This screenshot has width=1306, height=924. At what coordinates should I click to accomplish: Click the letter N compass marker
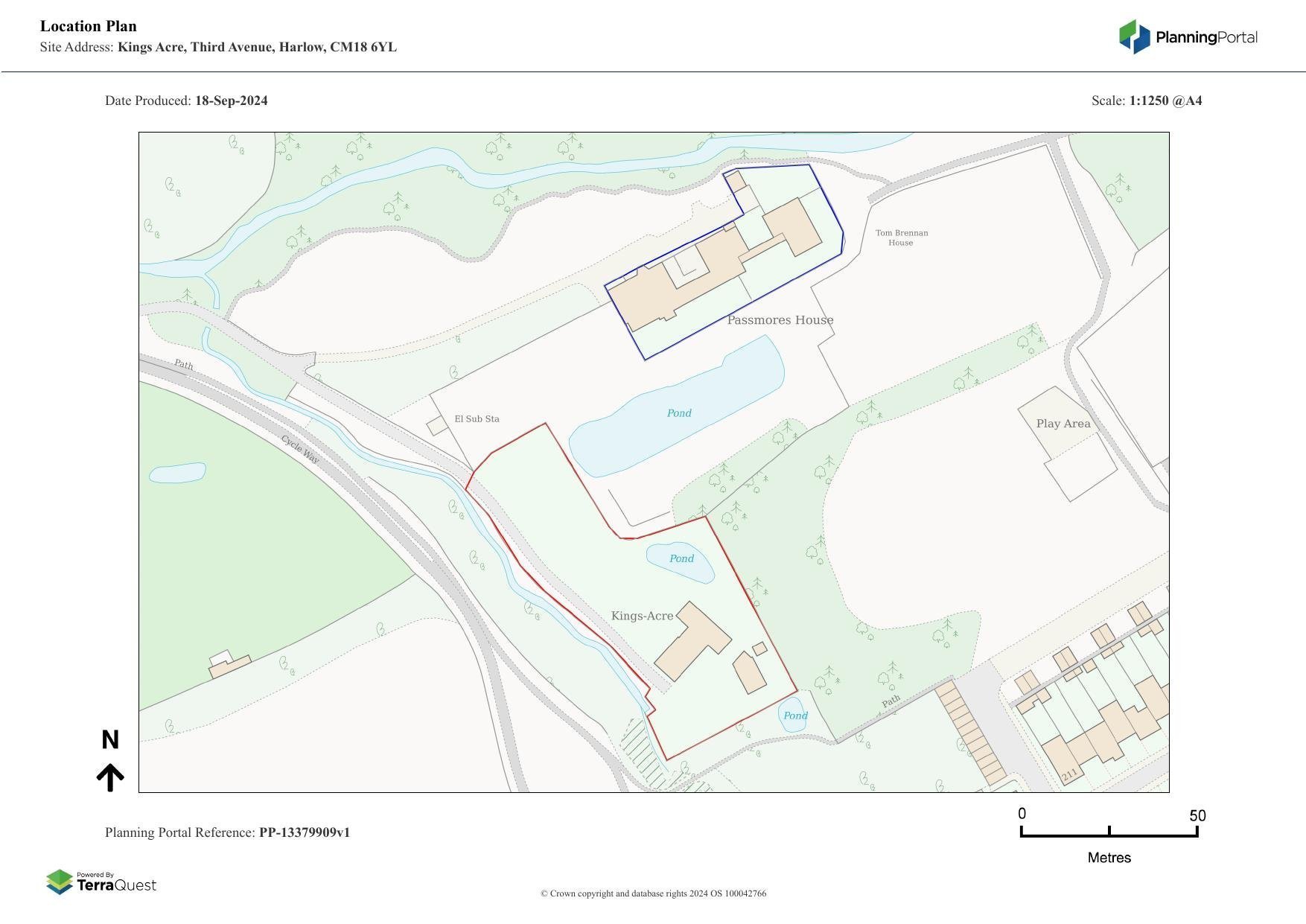(110, 739)
